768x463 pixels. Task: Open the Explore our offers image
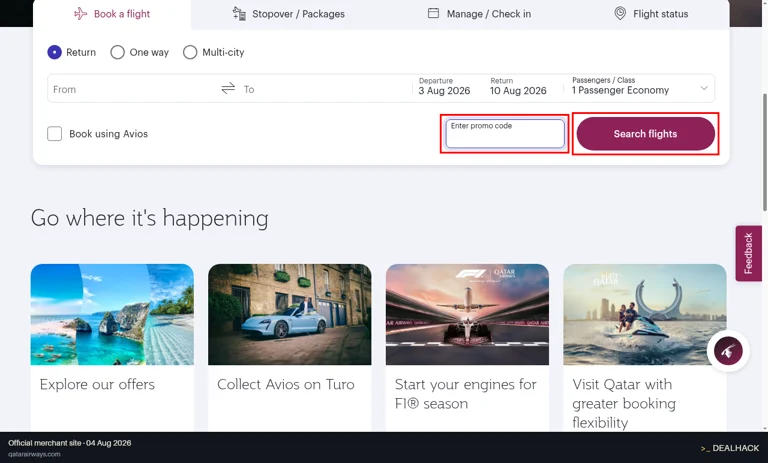(112, 315)
